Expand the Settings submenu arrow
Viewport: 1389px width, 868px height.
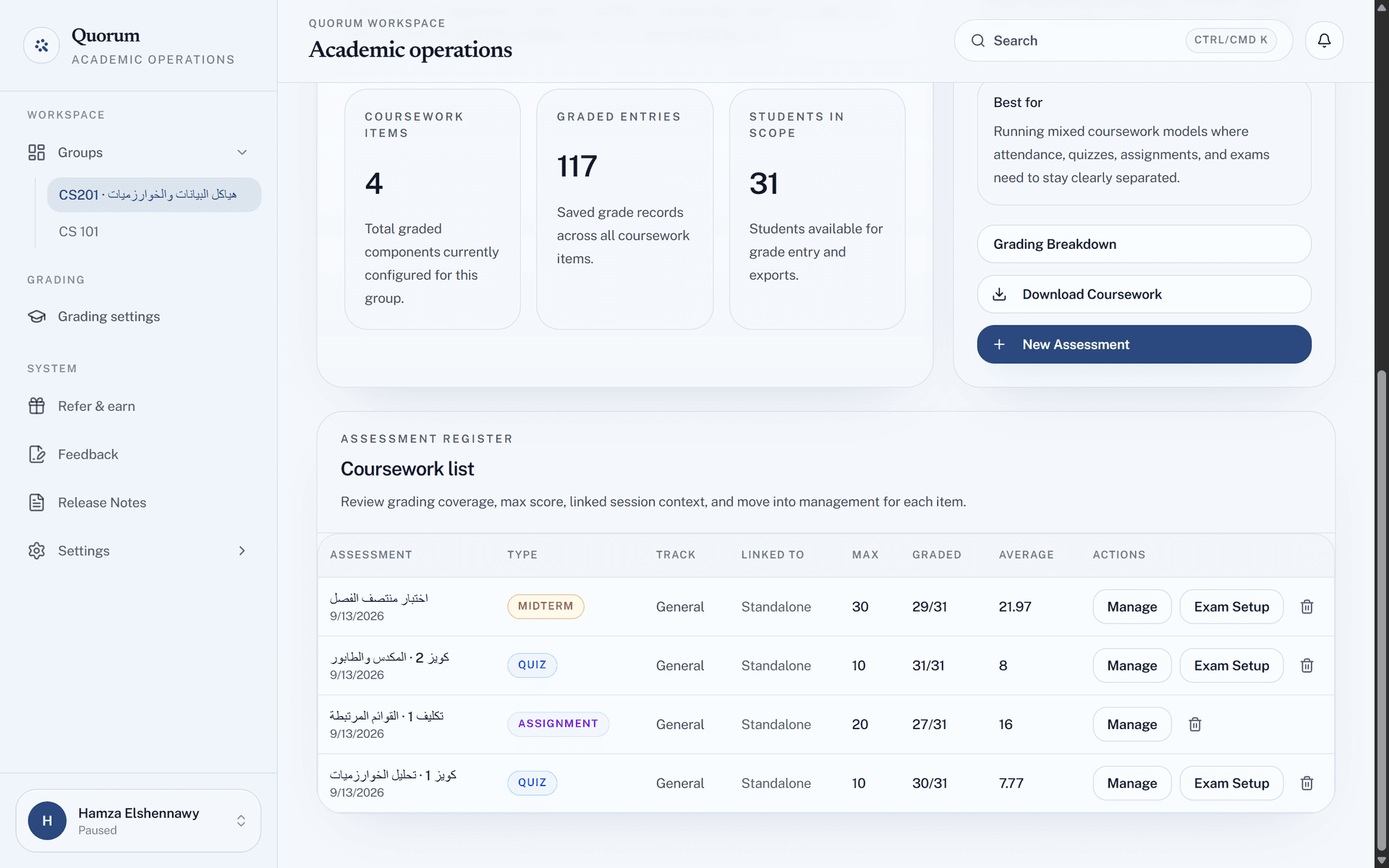coord(242,551)
